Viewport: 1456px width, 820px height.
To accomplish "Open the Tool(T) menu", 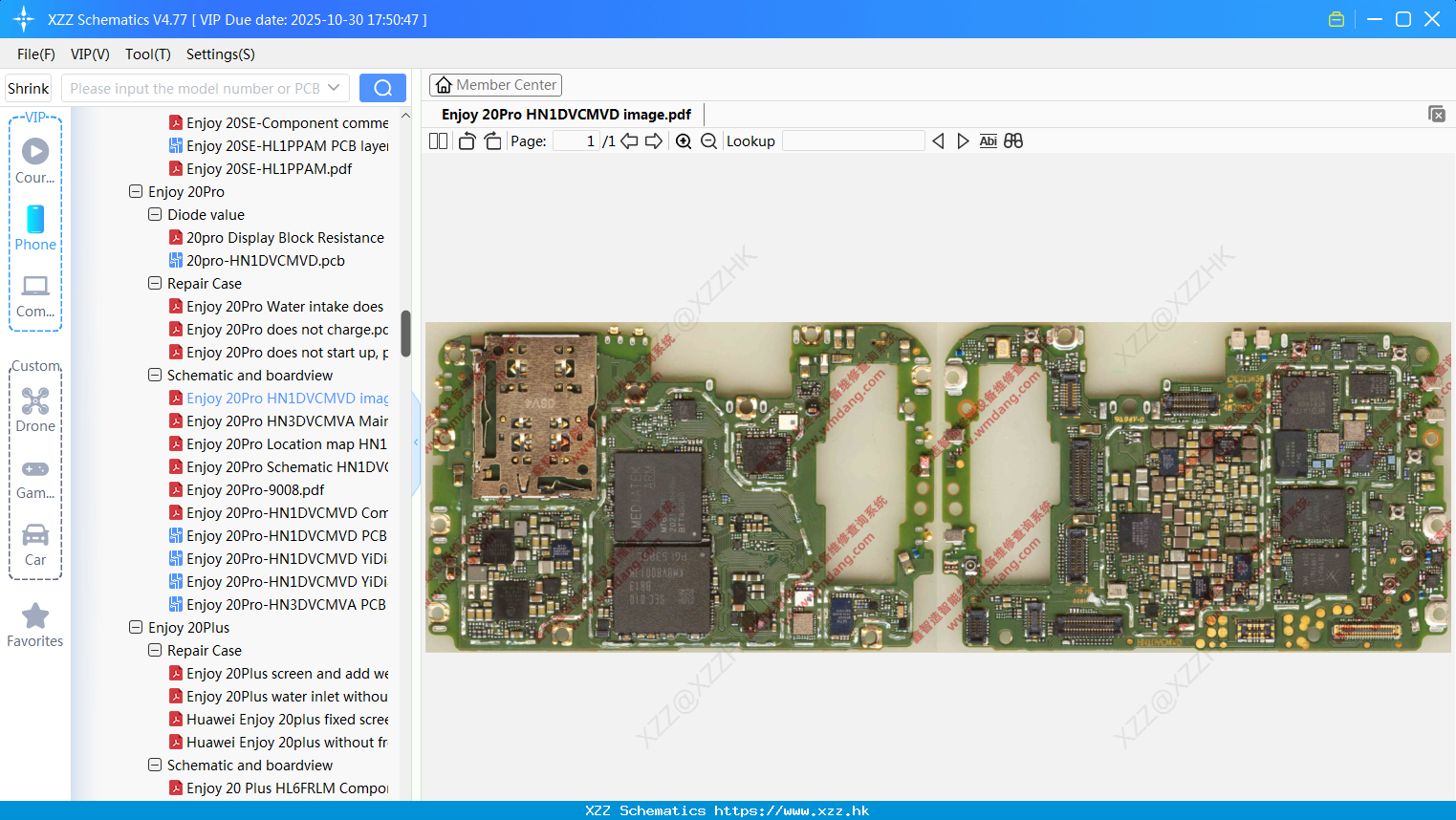I will point(148,54).
